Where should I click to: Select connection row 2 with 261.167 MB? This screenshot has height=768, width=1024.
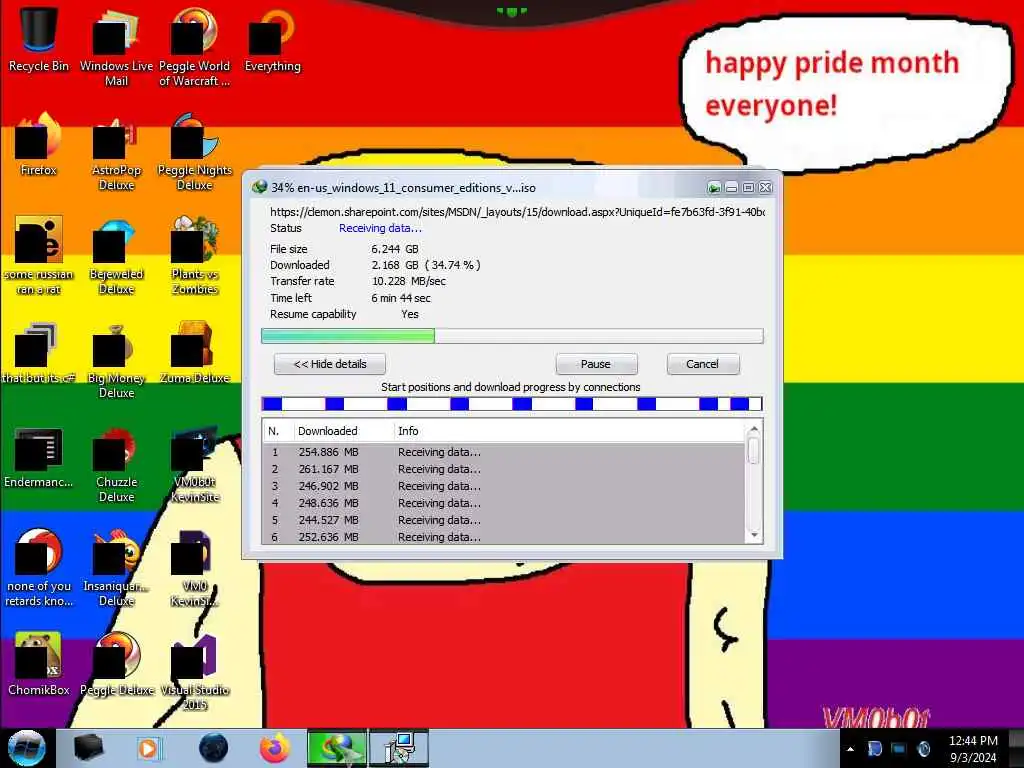504,469
